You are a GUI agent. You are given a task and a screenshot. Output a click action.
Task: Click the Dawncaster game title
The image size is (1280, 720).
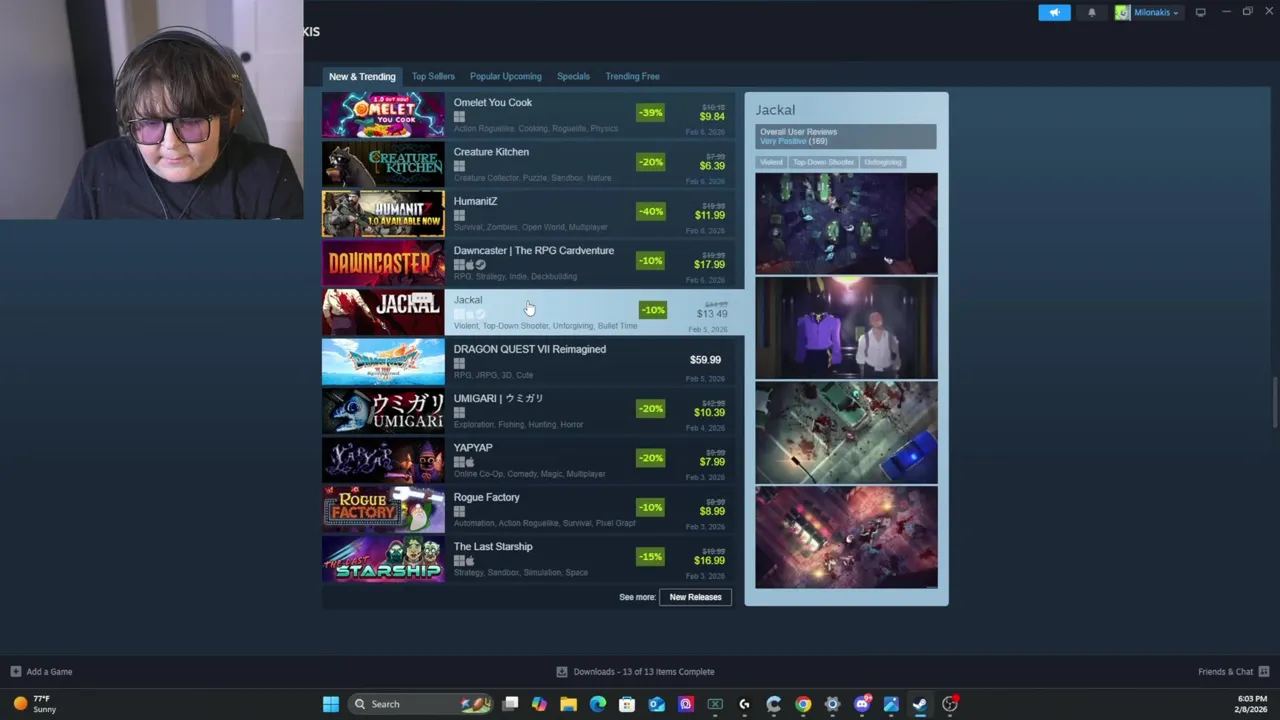click(x=534, y=250)
